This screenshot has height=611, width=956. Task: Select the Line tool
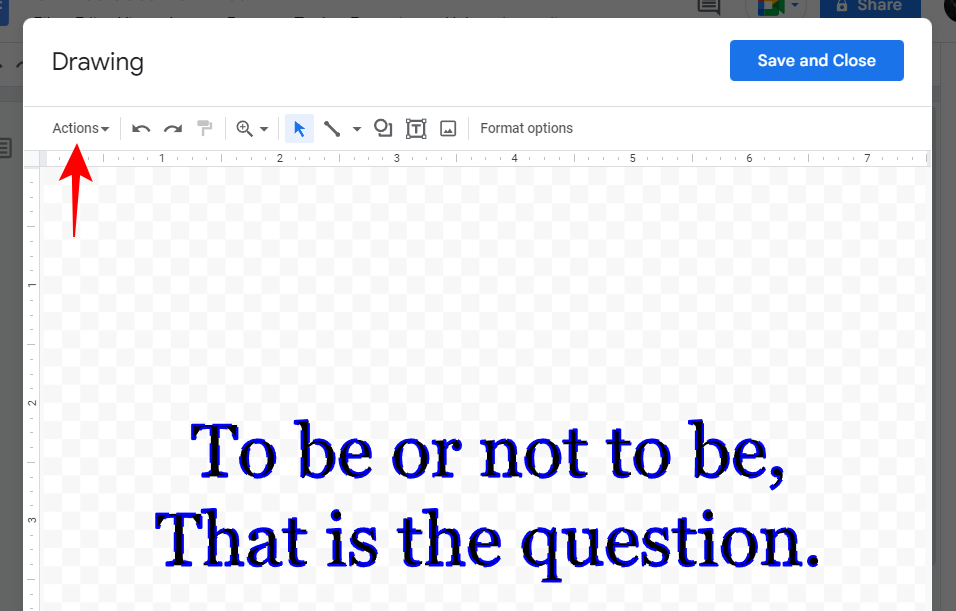coord(332,128)
